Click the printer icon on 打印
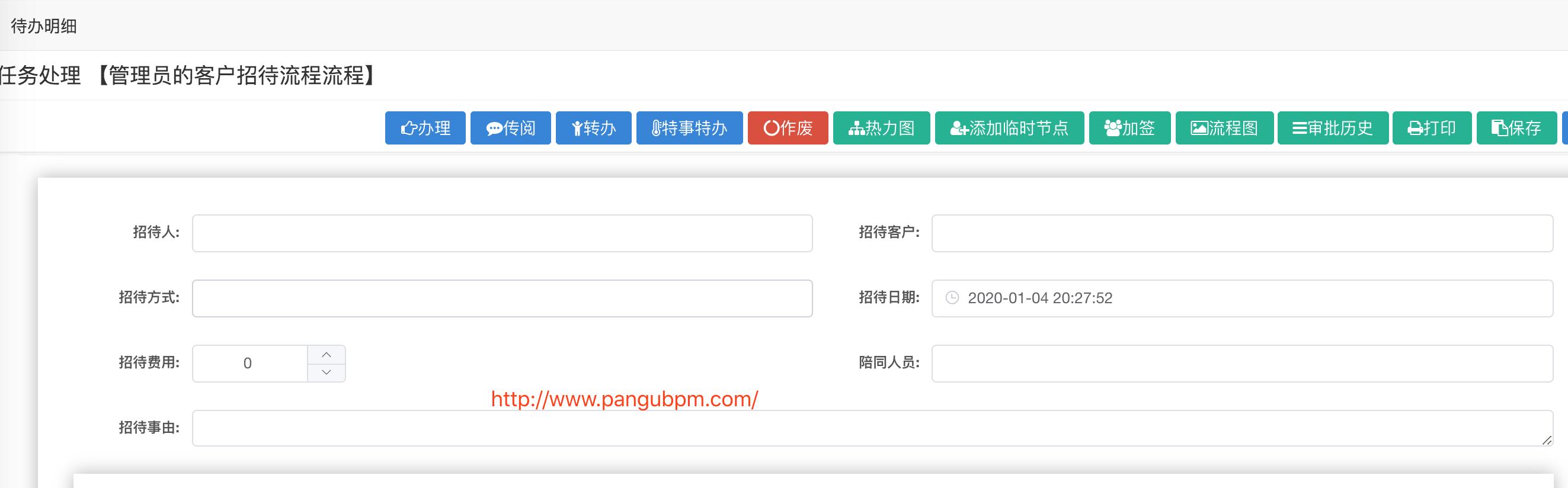The height and width of the screenshot is (488, 1568). 1415,129
